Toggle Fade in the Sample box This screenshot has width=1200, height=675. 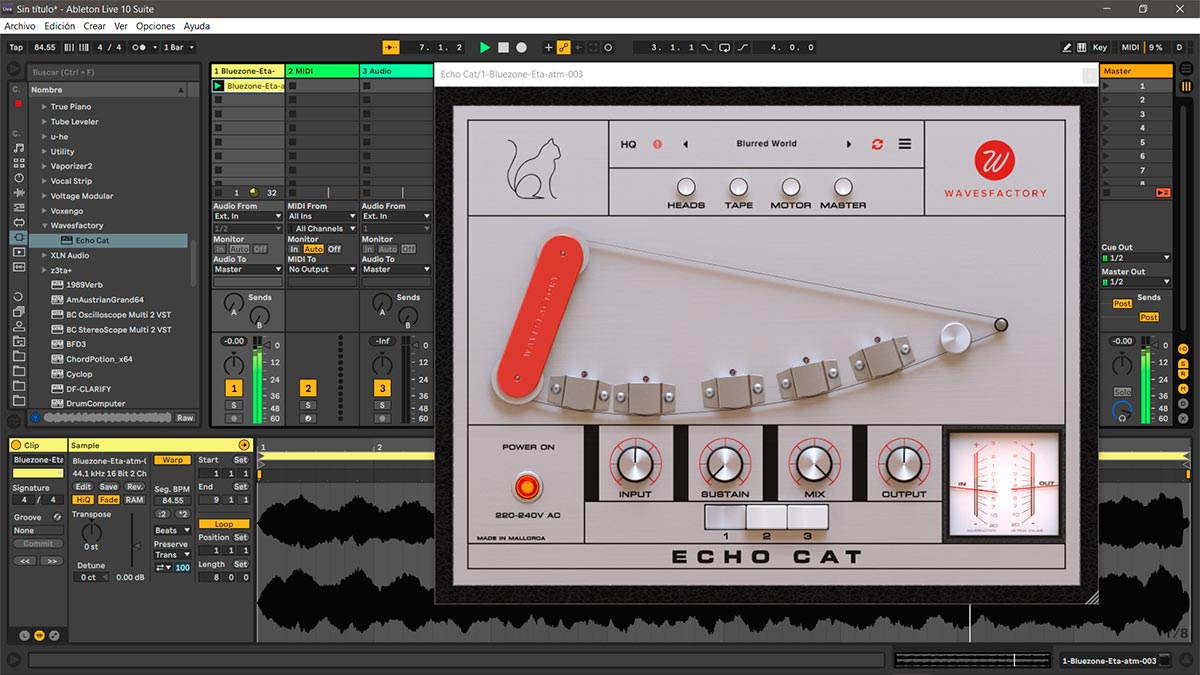point(109,500)
